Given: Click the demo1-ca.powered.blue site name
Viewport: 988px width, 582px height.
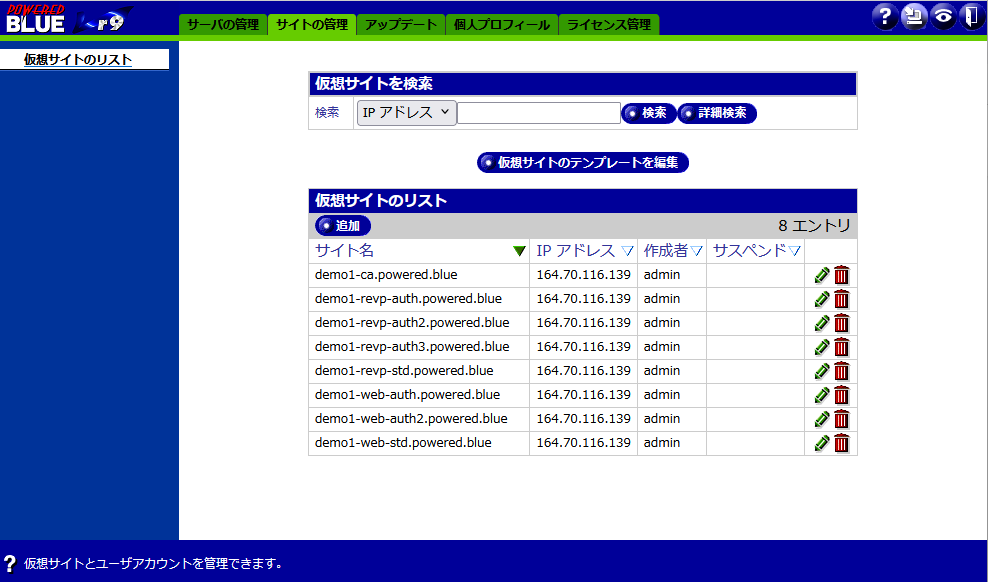Looking at the screenshot, I should pyautogui.click(x=386, y=275).
